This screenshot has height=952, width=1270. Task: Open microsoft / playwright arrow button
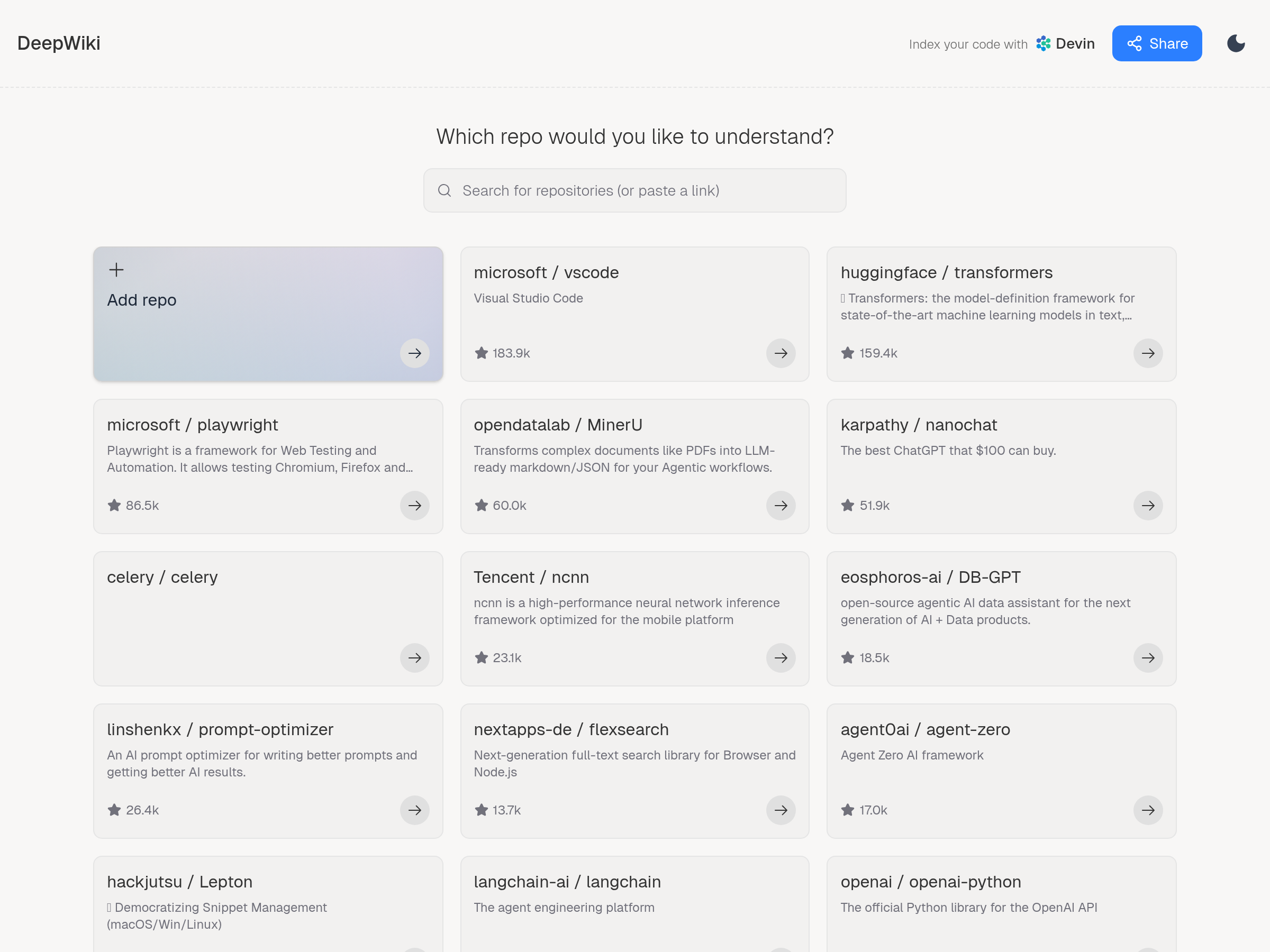coord(414,506)
